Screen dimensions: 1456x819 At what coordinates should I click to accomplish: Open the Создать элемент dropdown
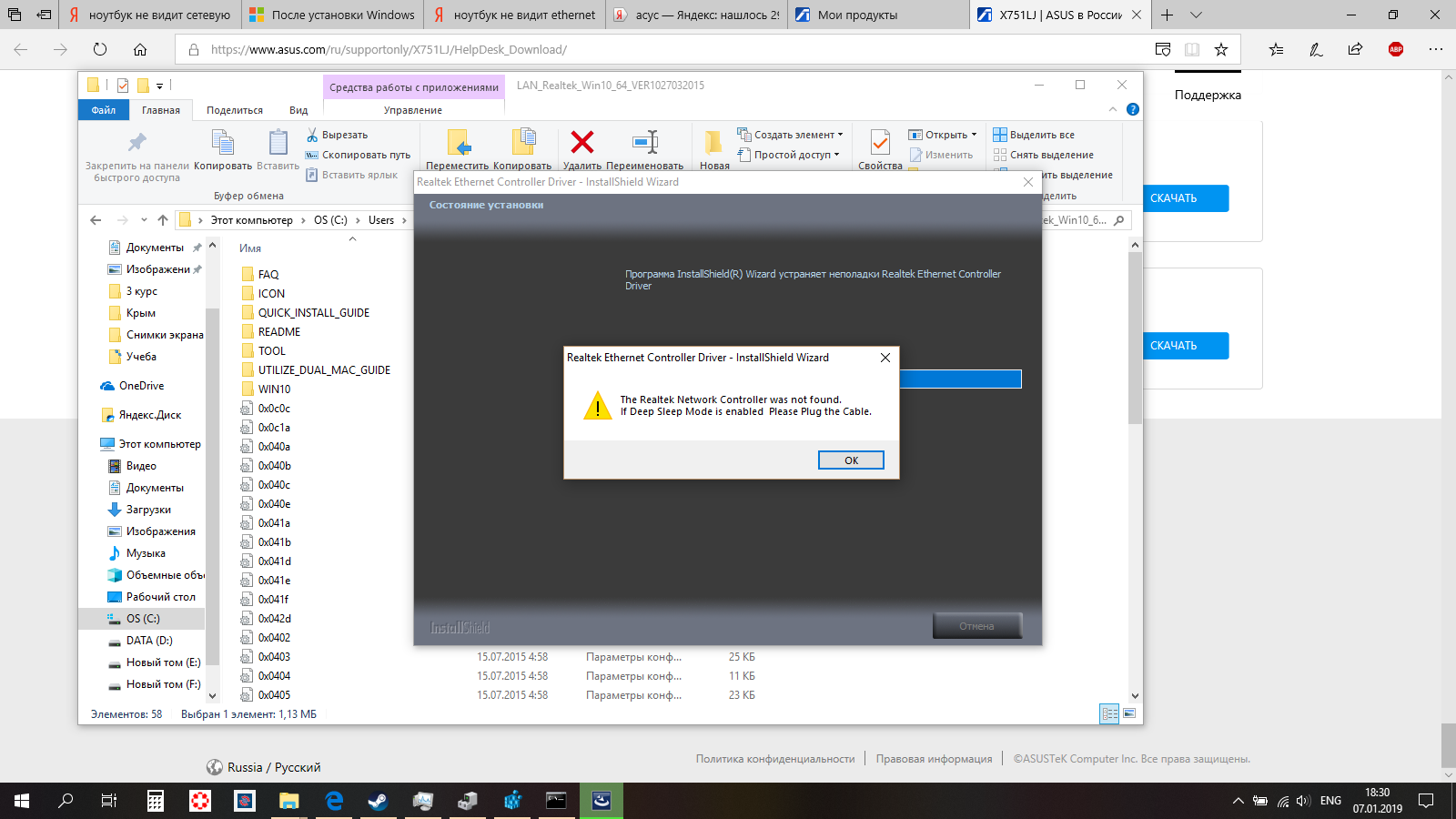790,135
